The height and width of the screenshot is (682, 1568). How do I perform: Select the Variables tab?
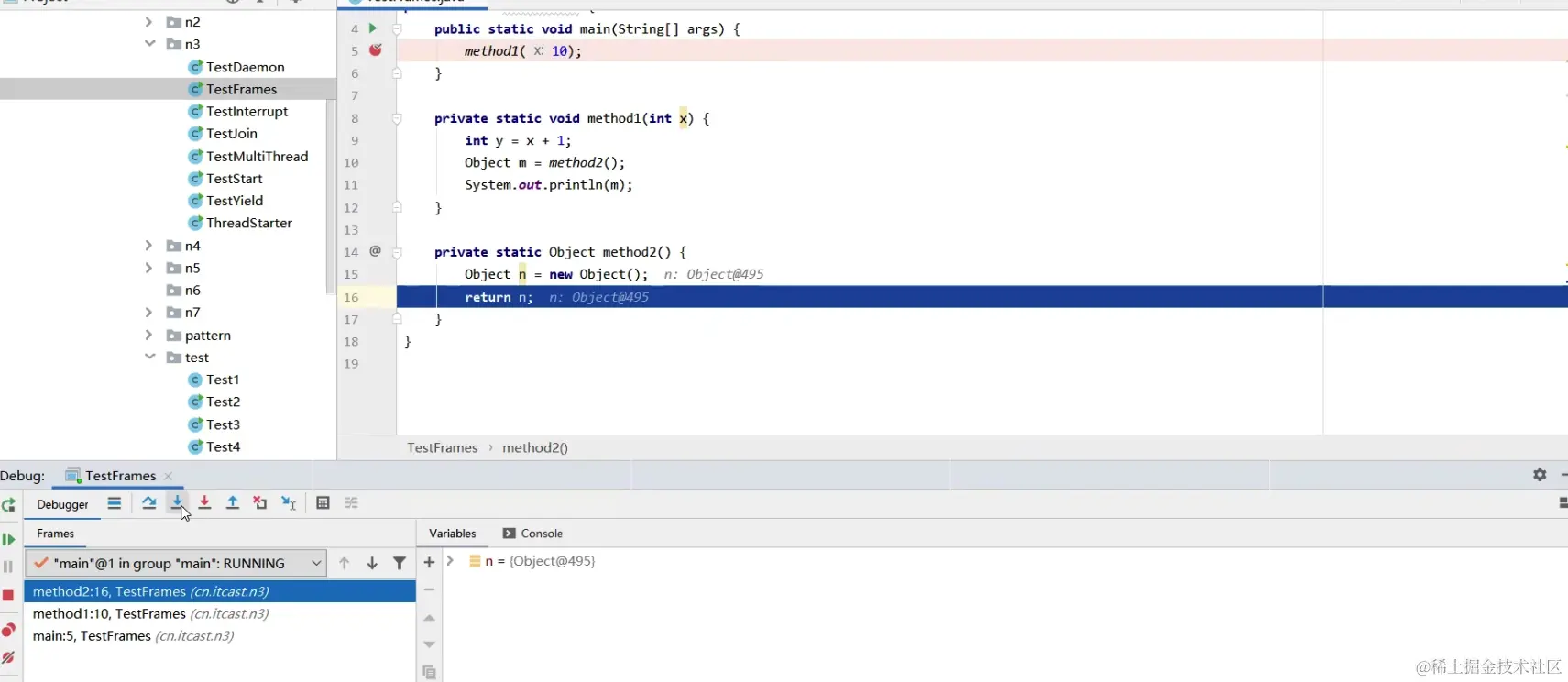pos(453,533)
